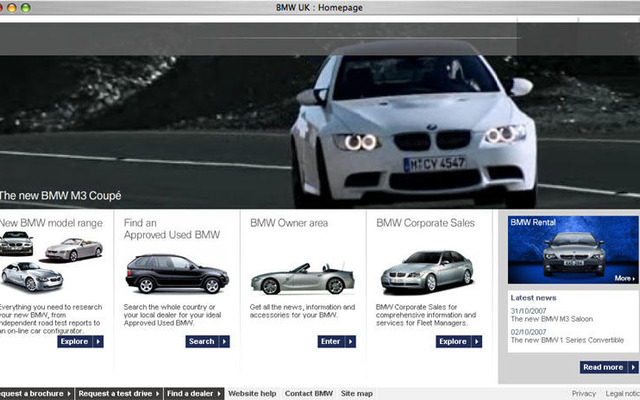Click the black X5 image under Approved Used BMW
Viewport: 640px width, 400px height.
click(x=177, y=273)
